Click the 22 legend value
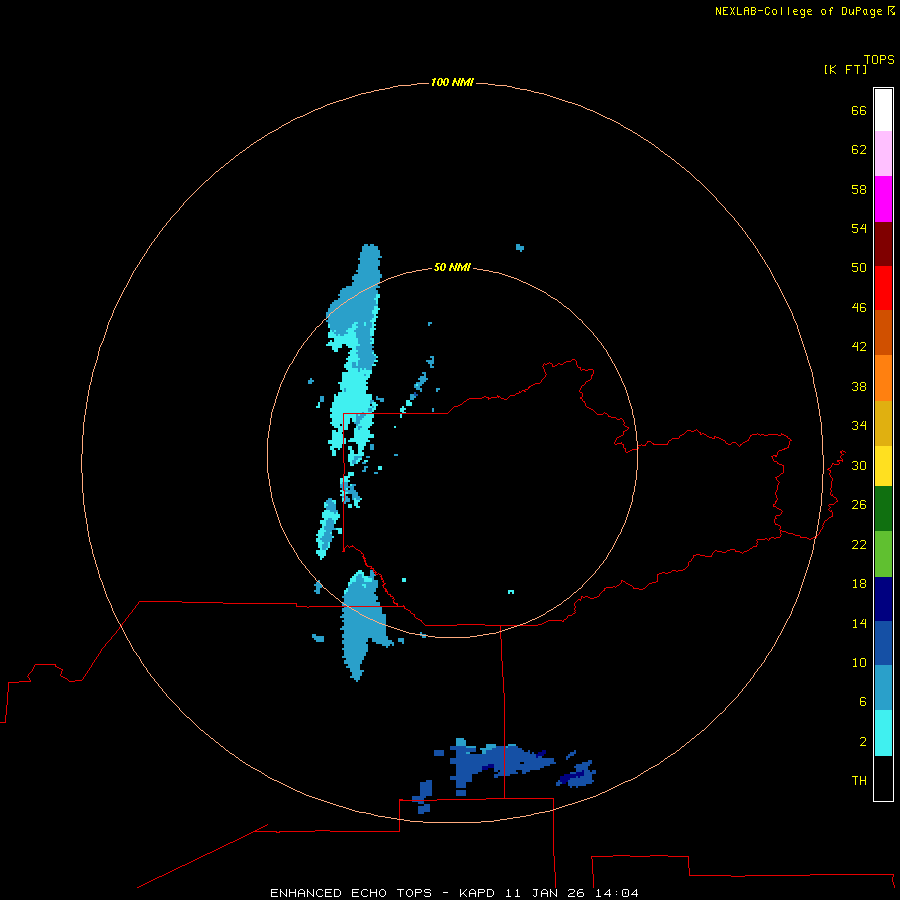The image size is (900, 900). 859,544
